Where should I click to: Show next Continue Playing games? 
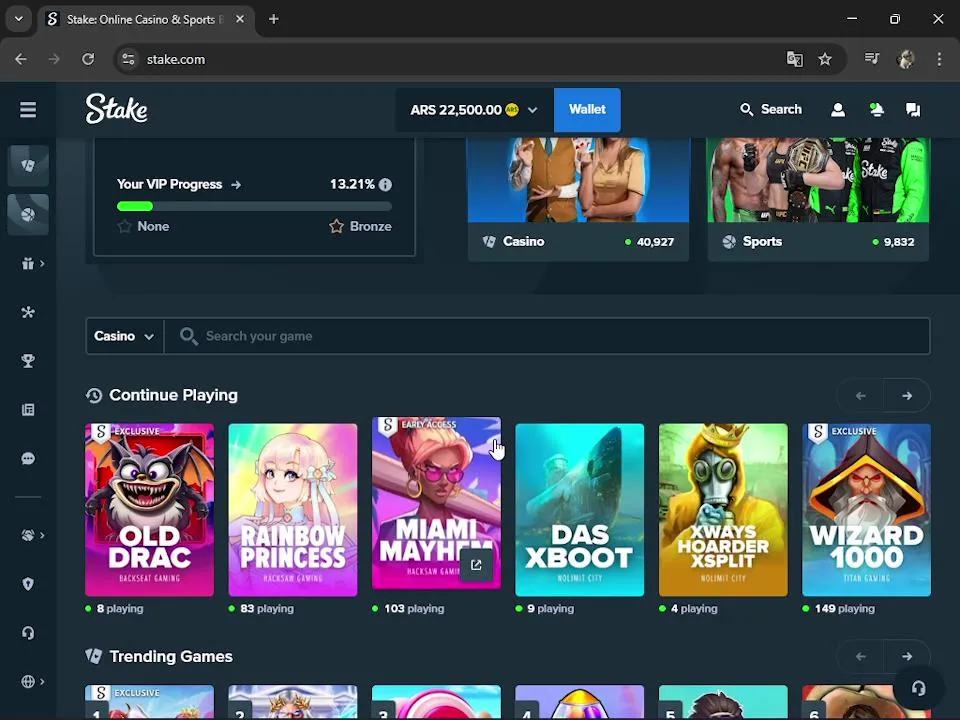click(907, 396)
